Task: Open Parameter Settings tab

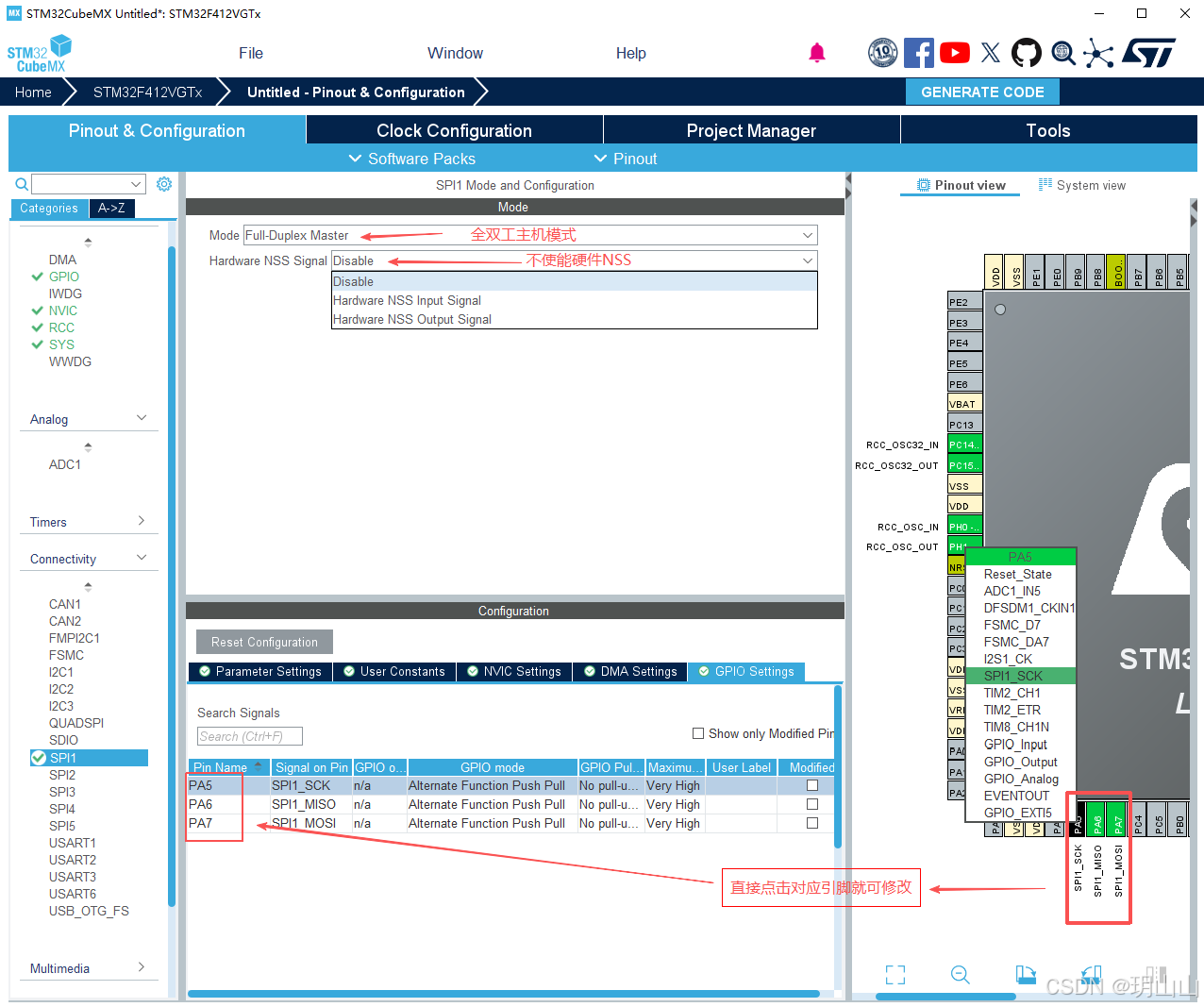Action: point(260,671)
